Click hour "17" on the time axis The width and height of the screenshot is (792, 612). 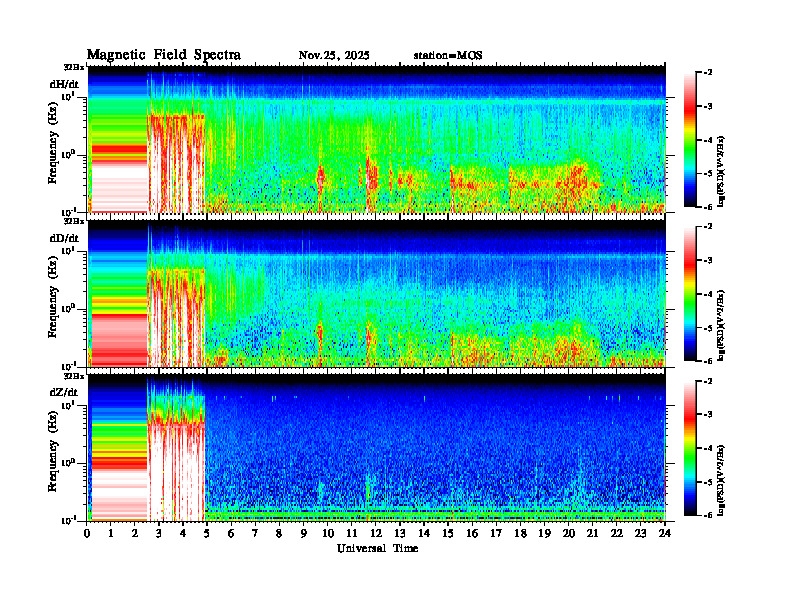coord(497,533)
